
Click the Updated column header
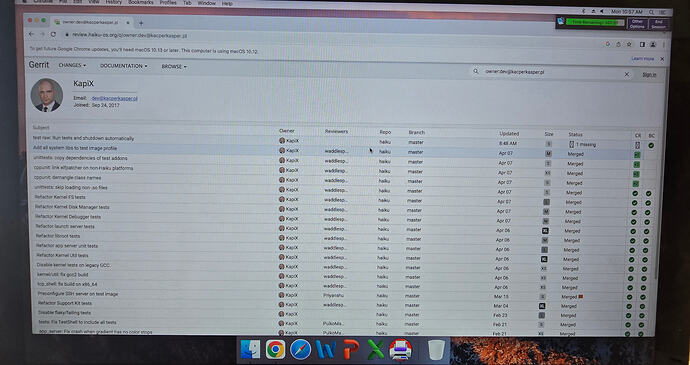pyautogui.click(x=509, y=133)
